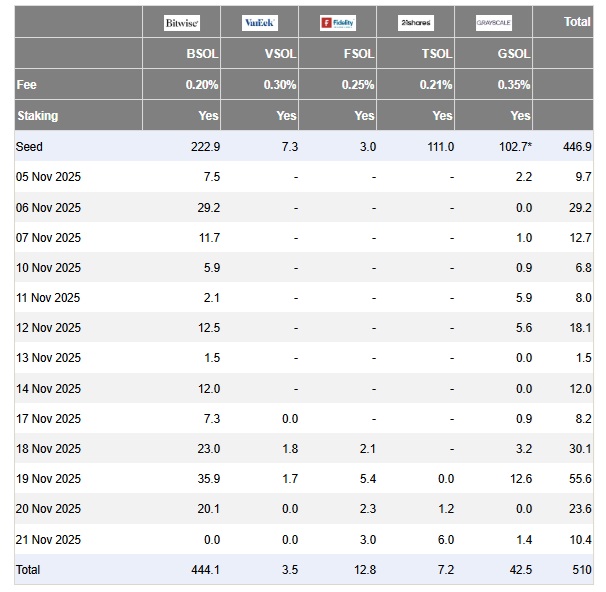Click the Bitwise logo
Viewport: 606px width, 592px height.
click(x=182, y=23)
